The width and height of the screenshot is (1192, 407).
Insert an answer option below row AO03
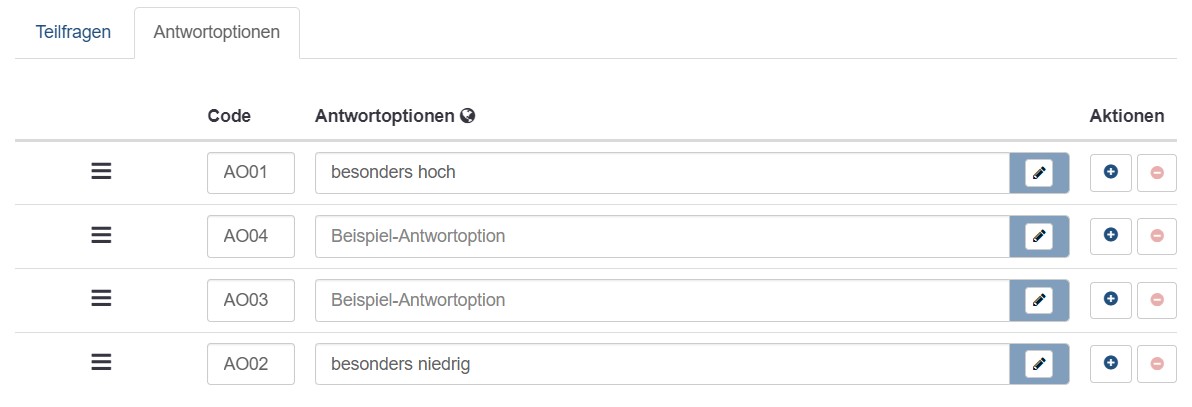click(1110, 301)
